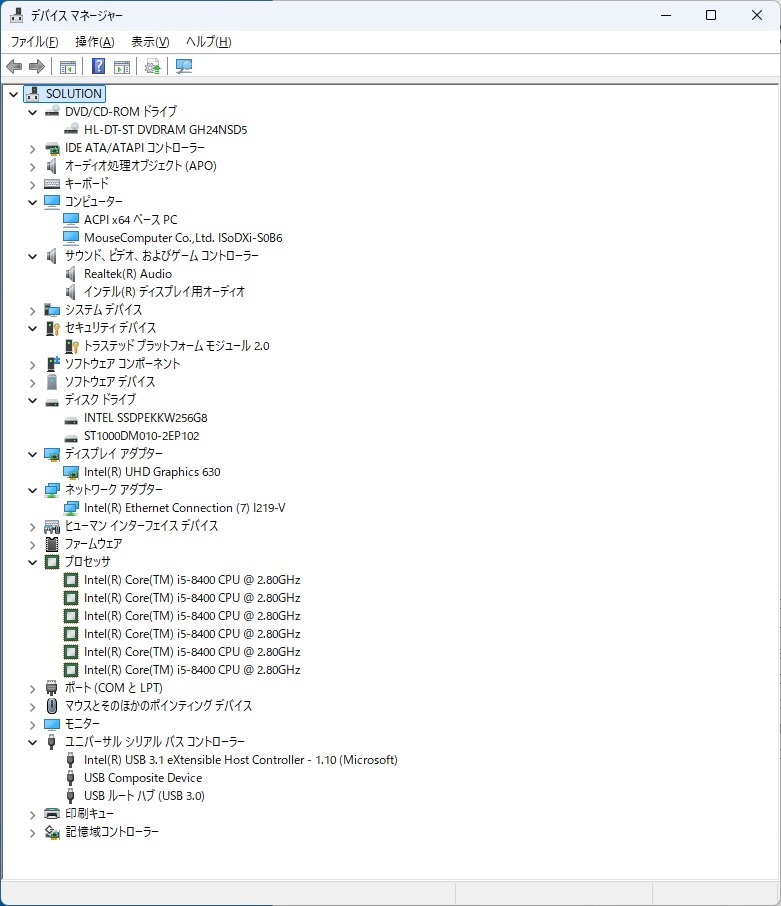Viewport: 781px width, 906px height.
Task: Click the Properties toolbar icon next to Help
Action: (122, 67)
